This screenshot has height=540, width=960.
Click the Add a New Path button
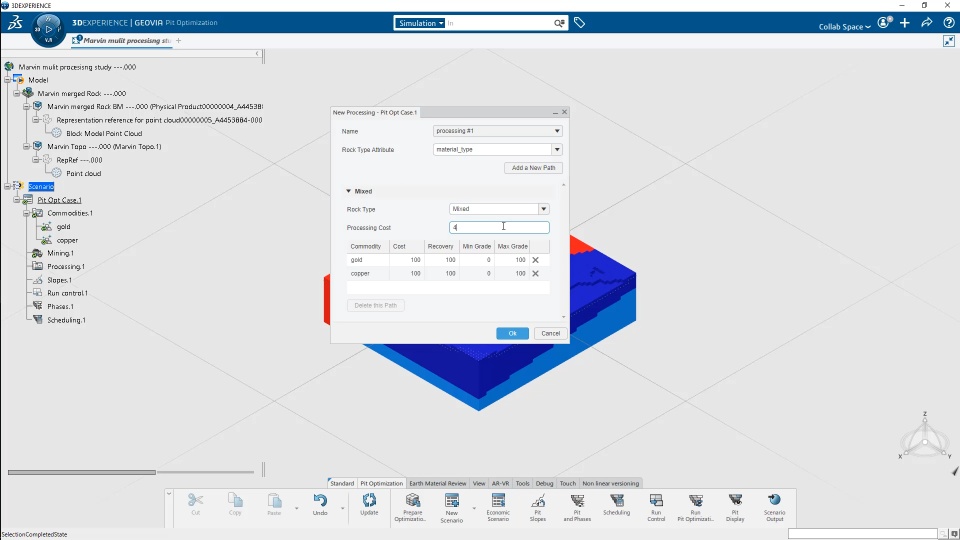[533, 168]
